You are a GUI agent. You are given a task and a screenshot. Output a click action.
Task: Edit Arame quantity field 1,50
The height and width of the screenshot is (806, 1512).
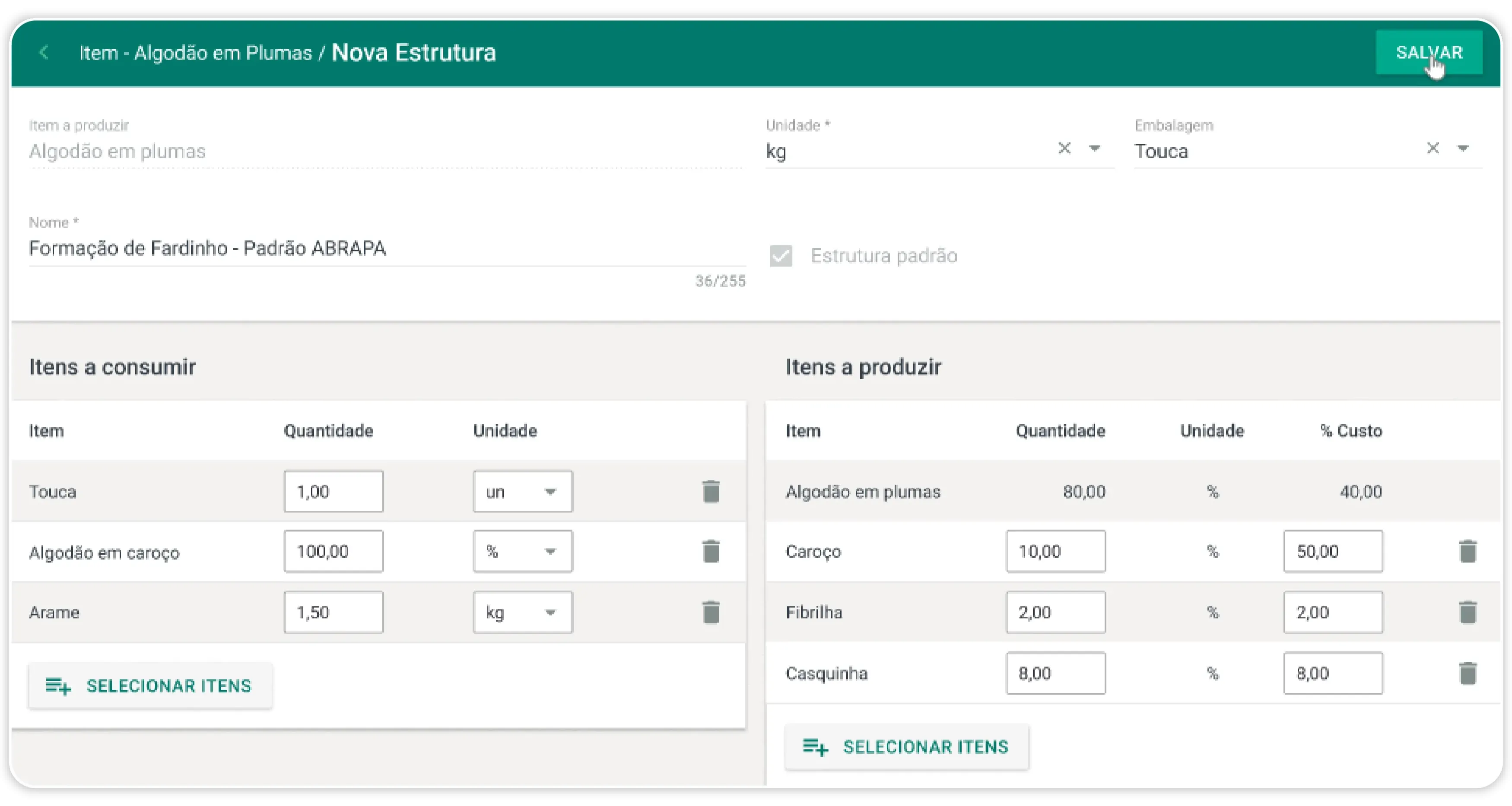334,612
